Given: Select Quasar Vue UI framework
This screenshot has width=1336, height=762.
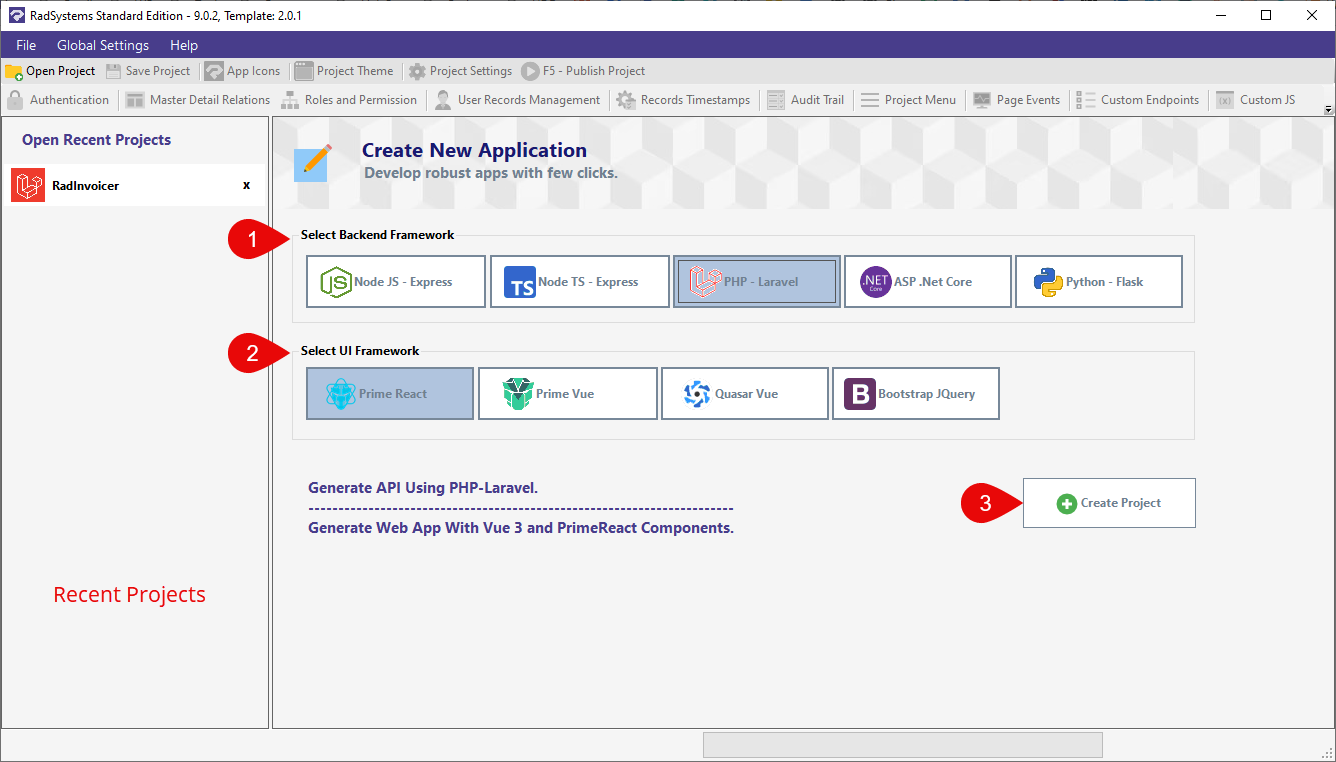Looking at the screenshot, I should coord(745,393).
